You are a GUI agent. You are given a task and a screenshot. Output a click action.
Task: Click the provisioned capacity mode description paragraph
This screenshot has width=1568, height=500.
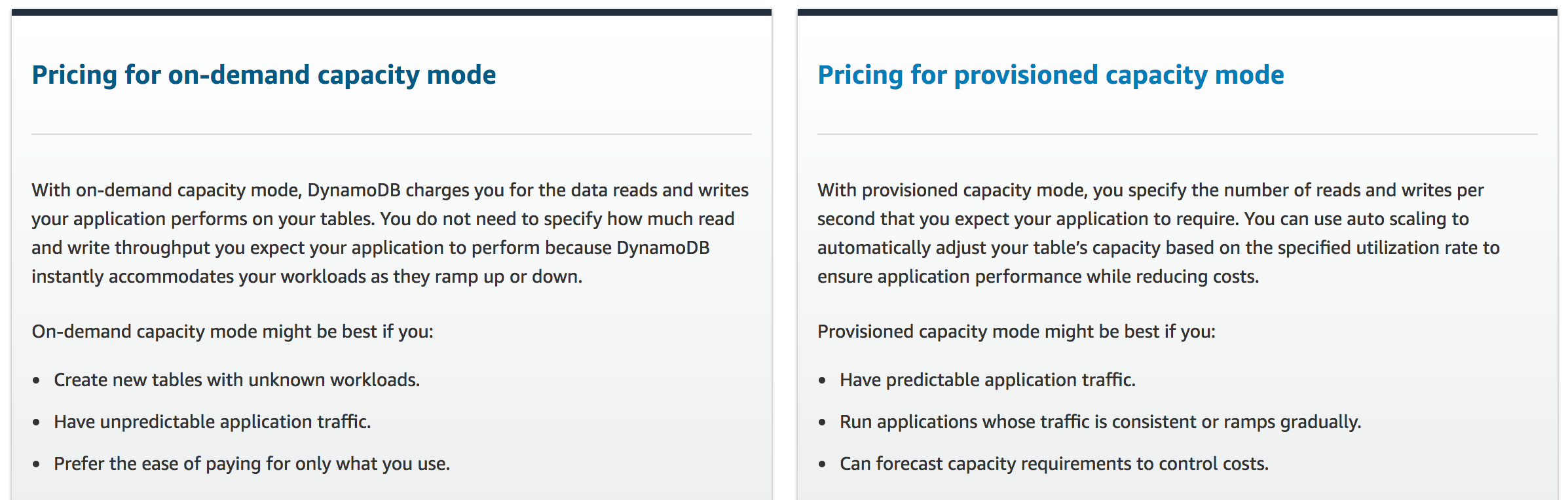coord(1159,233)
